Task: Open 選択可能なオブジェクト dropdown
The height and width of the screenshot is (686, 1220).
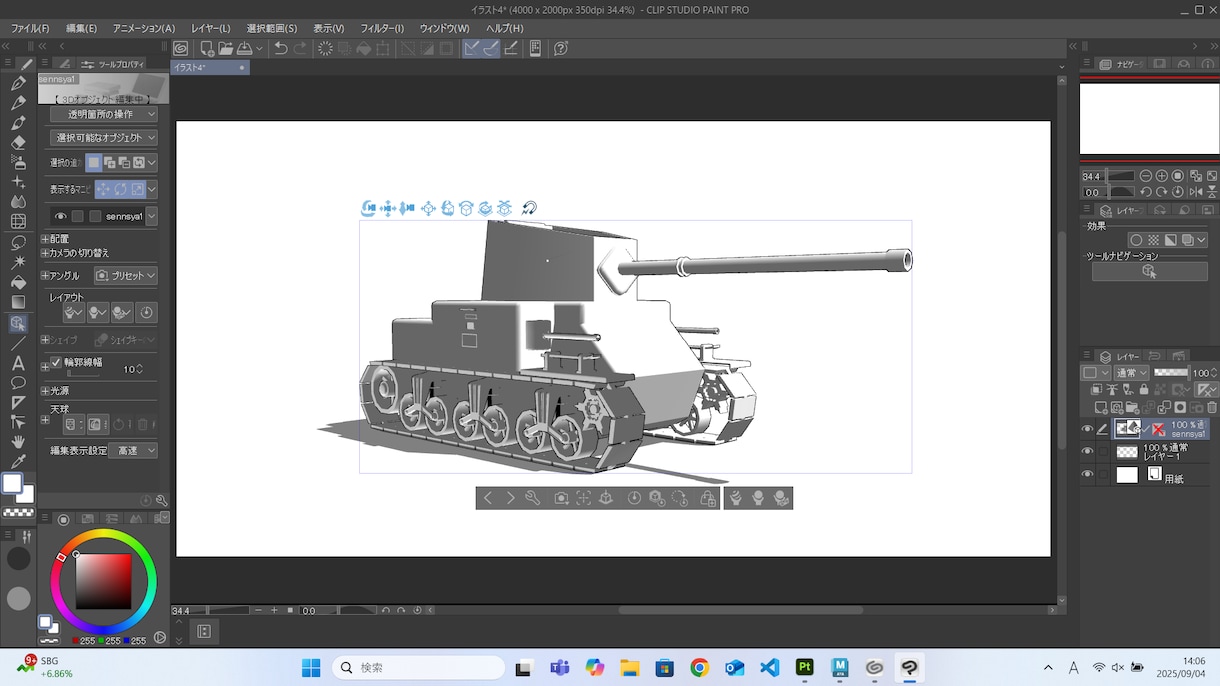Action: click(x=104, y=137)
